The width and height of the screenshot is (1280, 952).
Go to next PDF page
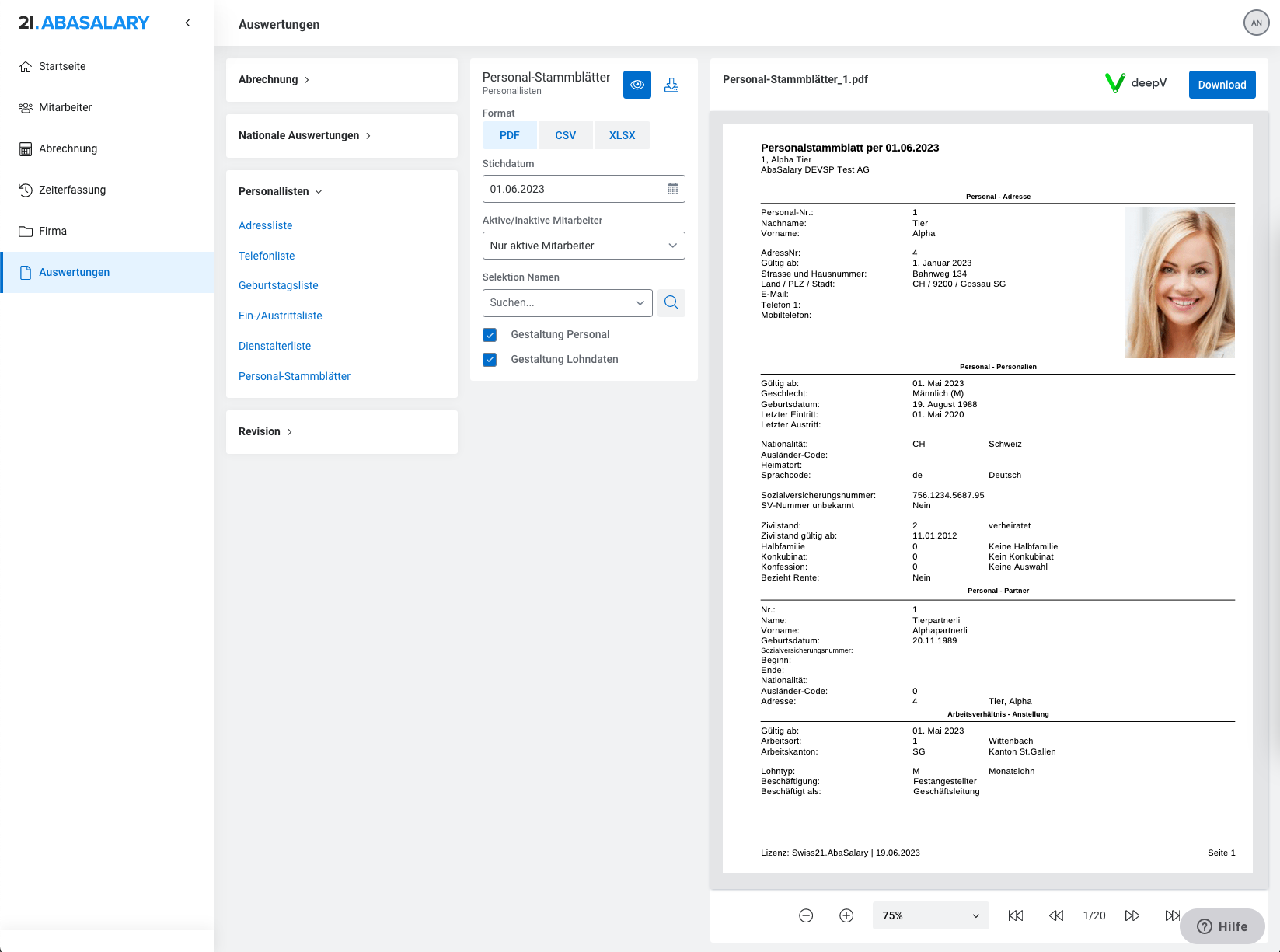(x=1132, y=915)
